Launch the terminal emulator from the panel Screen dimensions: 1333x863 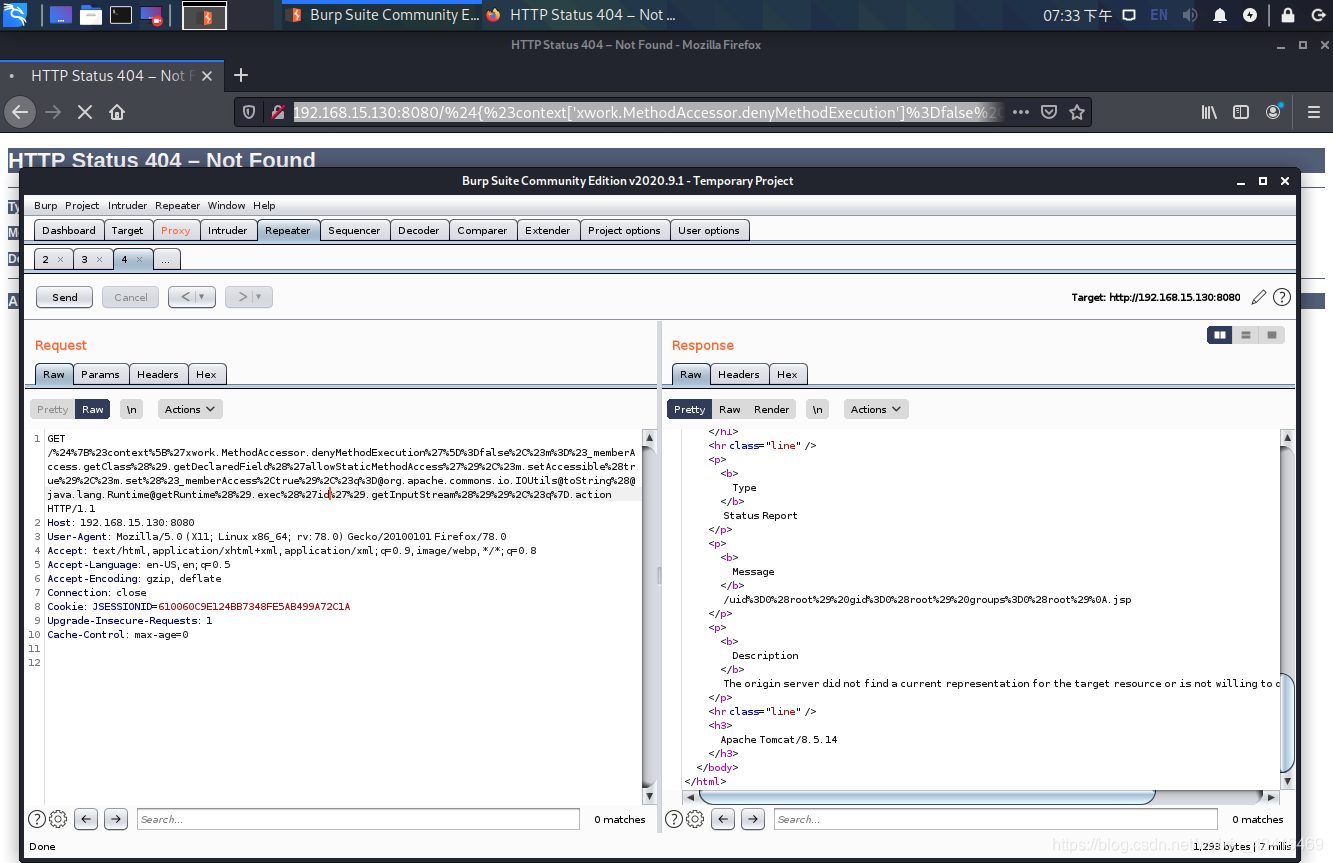point(121,15)
